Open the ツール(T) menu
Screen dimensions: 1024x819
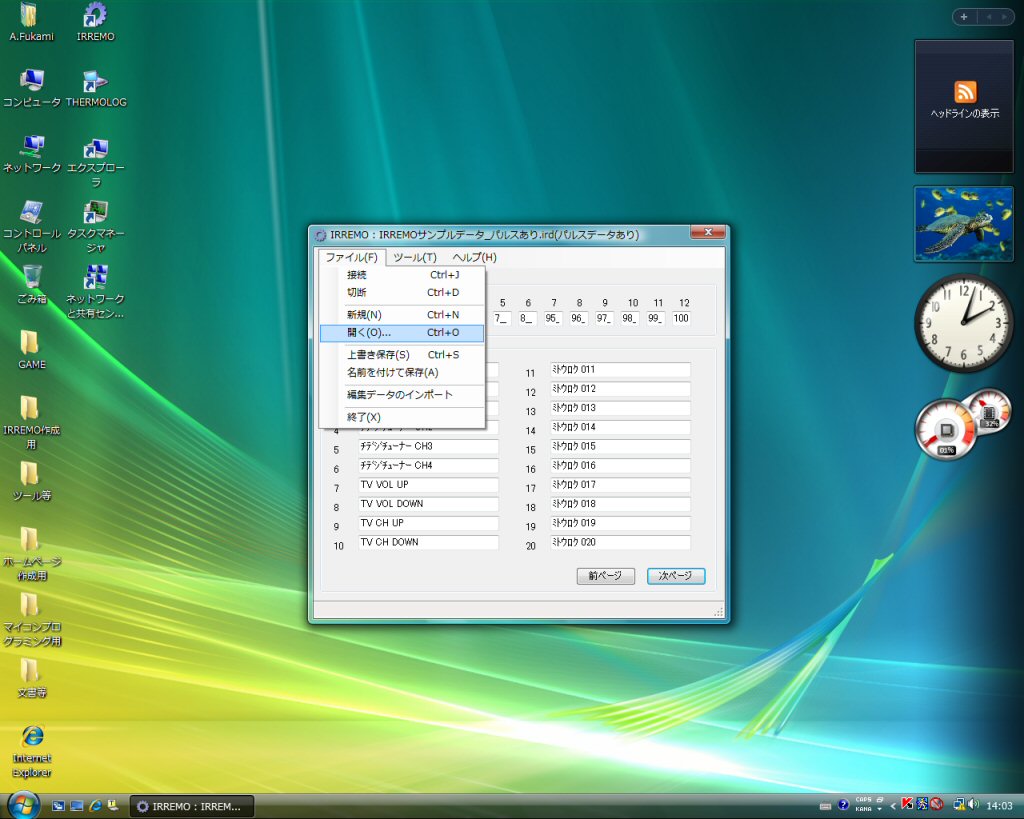tap(415, 257)
